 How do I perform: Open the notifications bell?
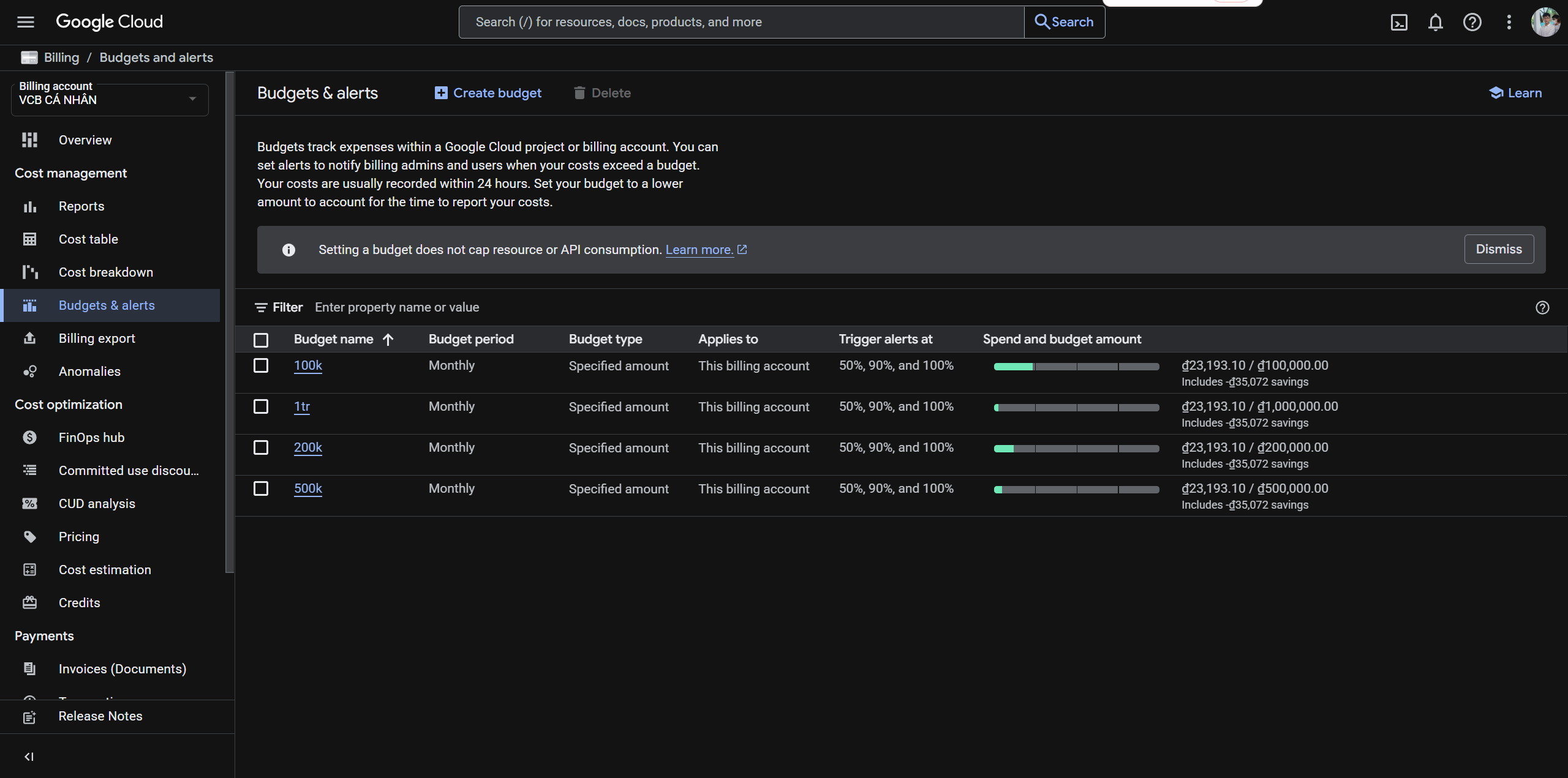coord(1436,23)
